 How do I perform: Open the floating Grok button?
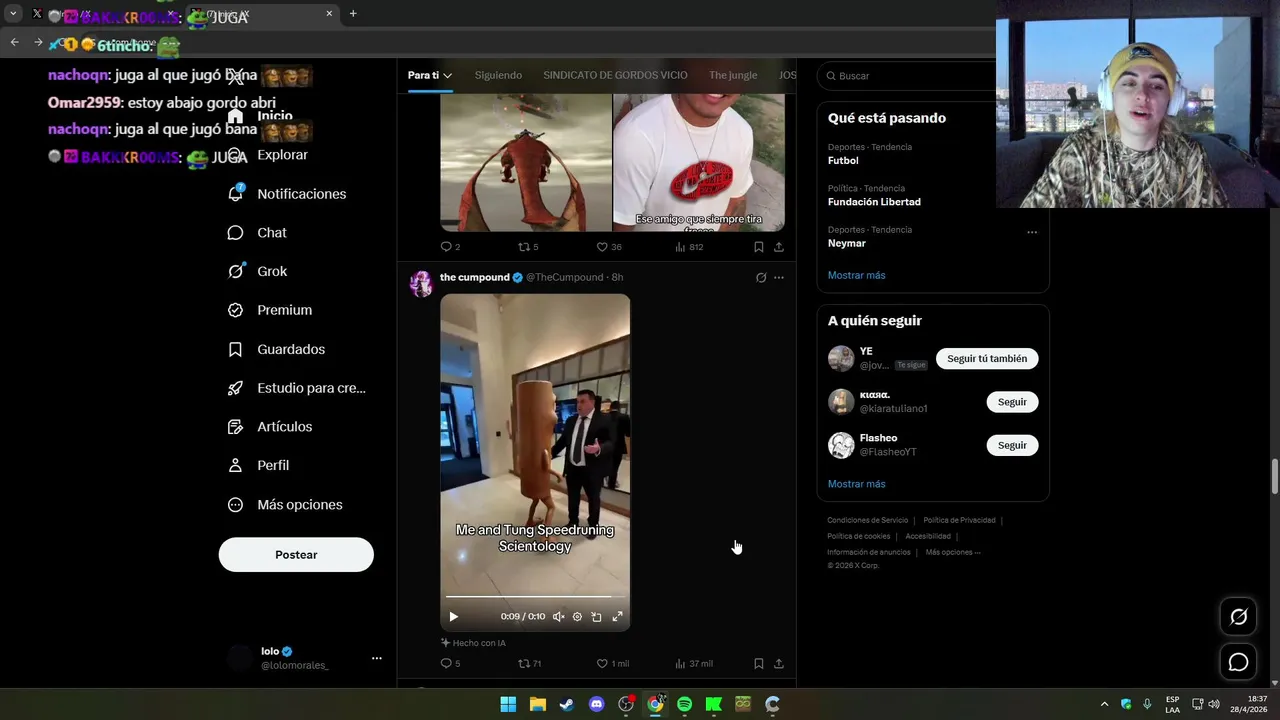tap(1238, 617)
